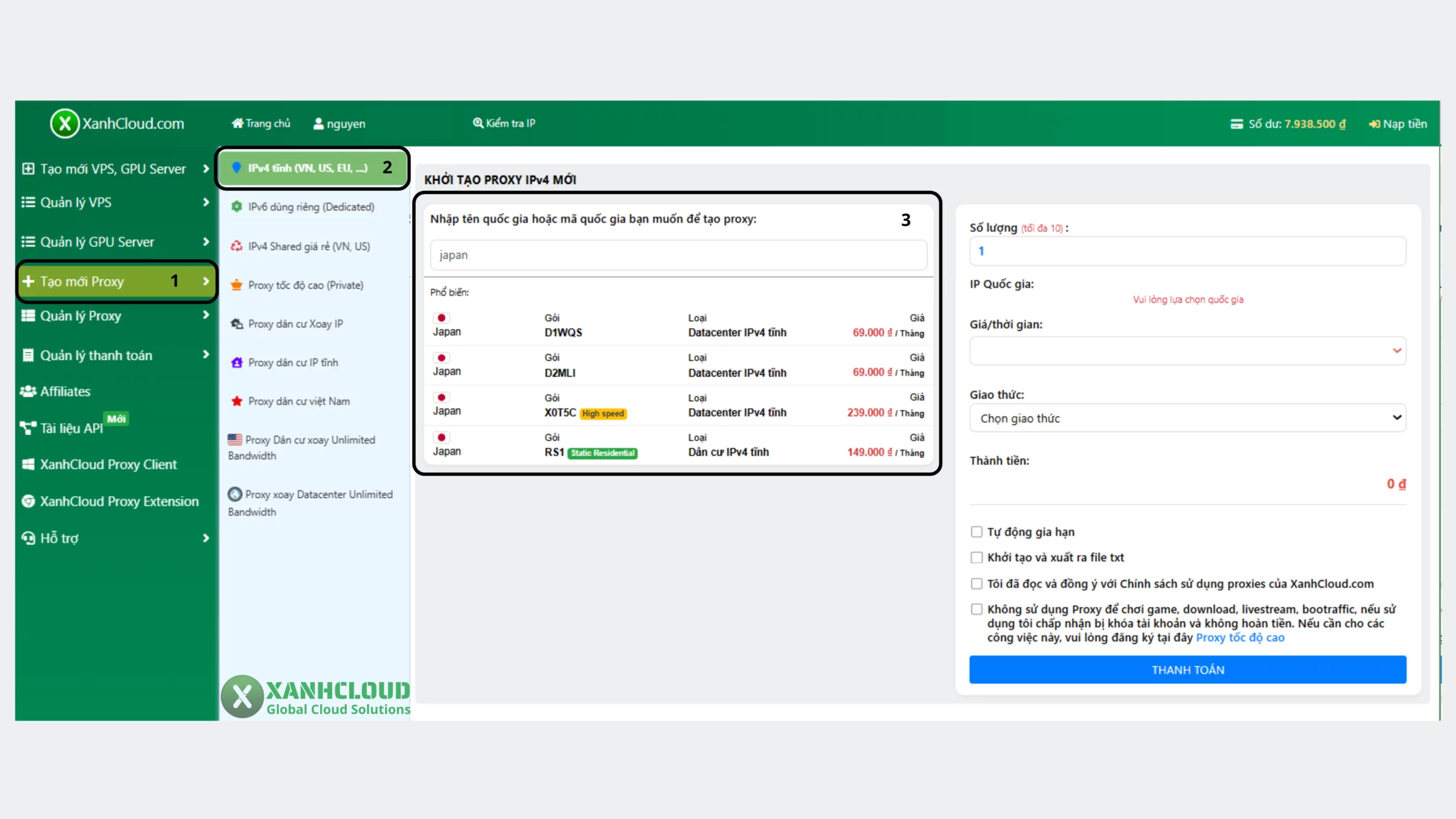Select the IPv4 tĩnh (VN, US, EU) menu icon
The height and width of the screenshot is (819, 1456).
(237, 168)
